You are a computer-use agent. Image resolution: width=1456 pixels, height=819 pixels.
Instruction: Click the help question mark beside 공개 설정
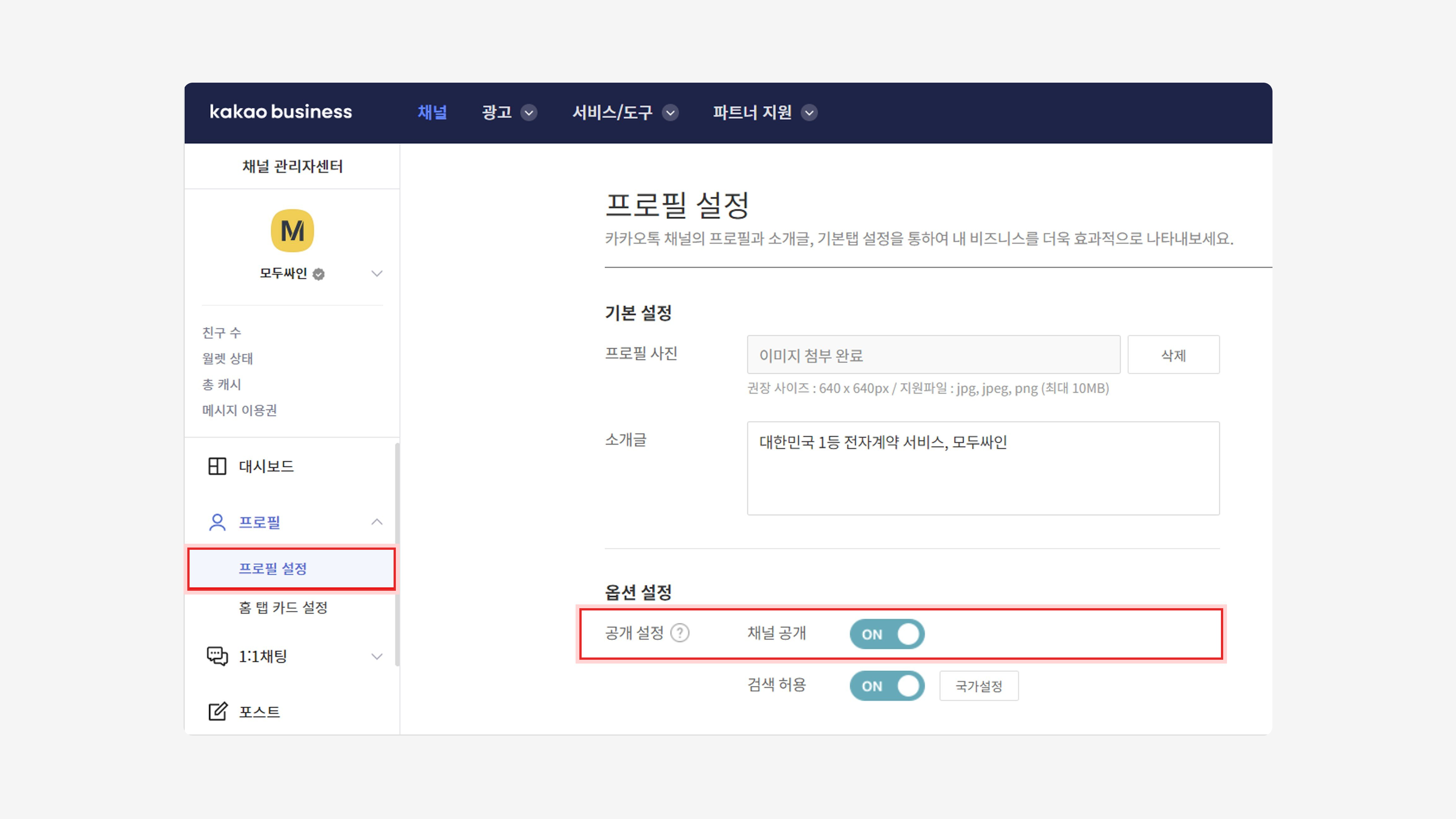pos(679,633)
